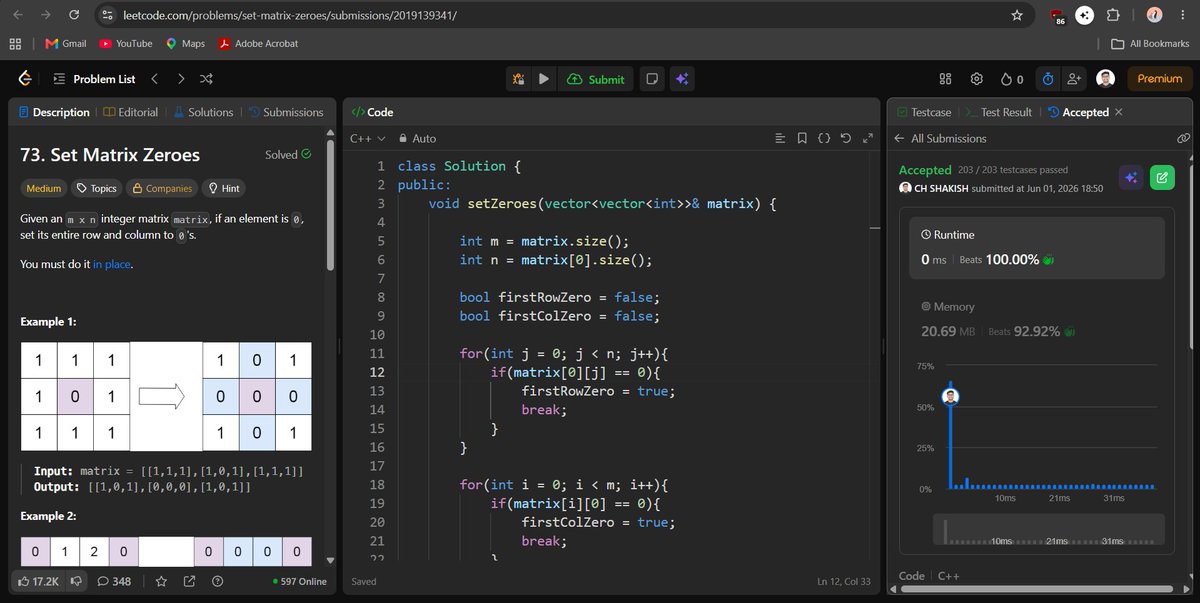Pick a random problem shuffle icon
1200x603 pixels.
[x=206, y=79]
